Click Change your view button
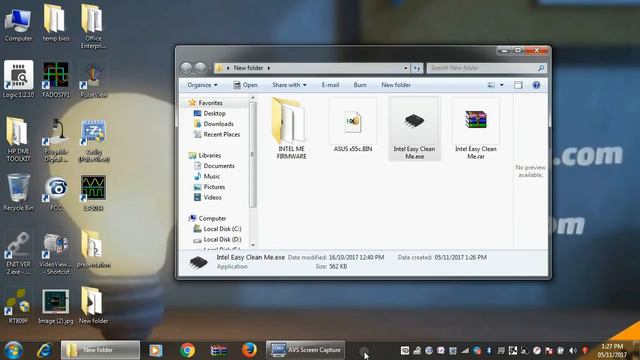640x360 pixels. click(491, 85)
